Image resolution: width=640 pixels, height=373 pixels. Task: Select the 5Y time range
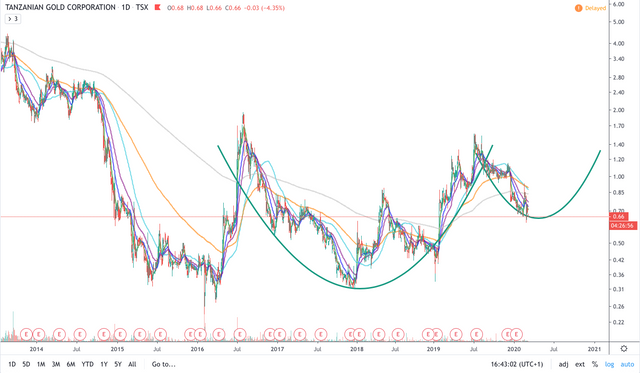[x=118, y=364]
